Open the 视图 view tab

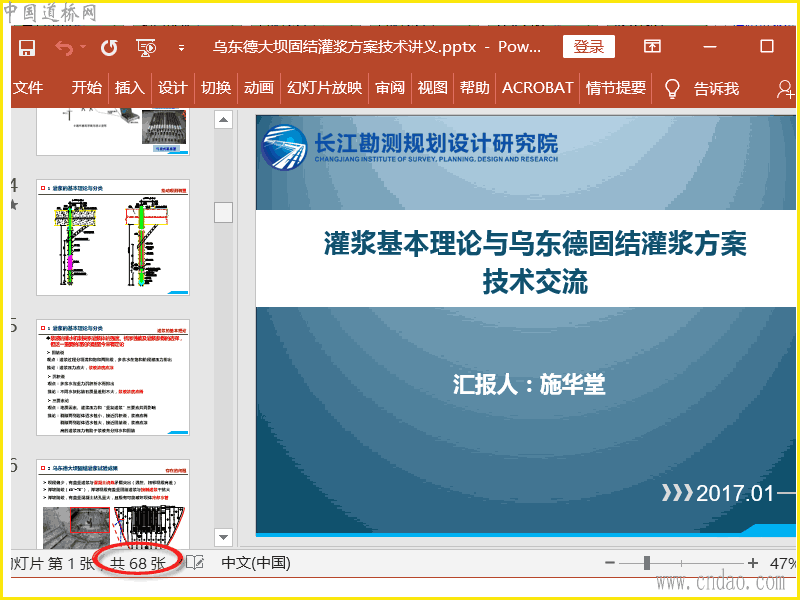[x=432, y=88]
